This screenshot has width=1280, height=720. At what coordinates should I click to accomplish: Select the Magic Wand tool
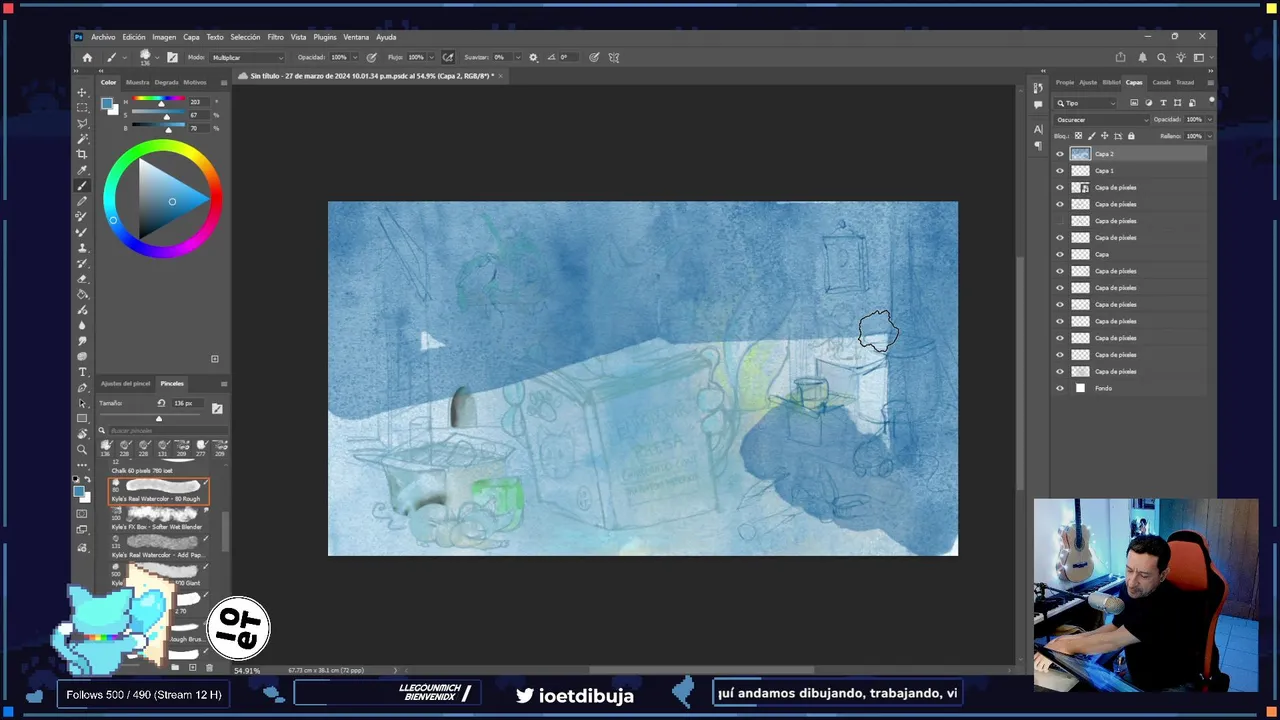pyautogui.click(x=82, y=139)
